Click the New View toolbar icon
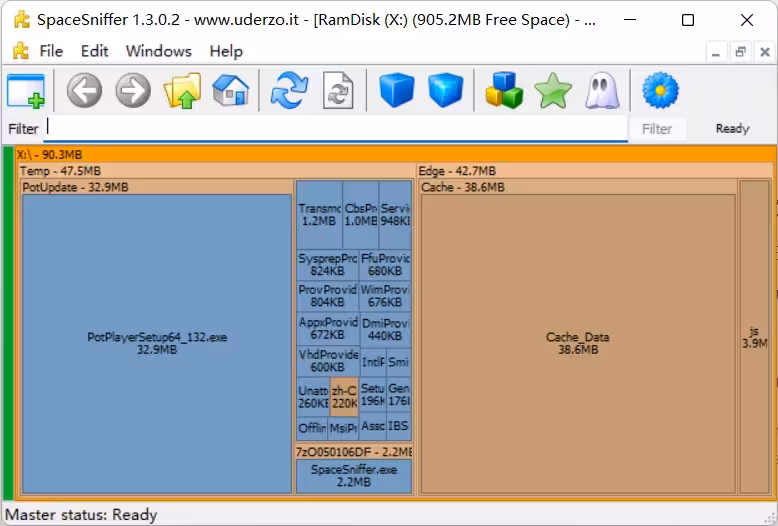 pyautogui.click(x=26, y=91)
